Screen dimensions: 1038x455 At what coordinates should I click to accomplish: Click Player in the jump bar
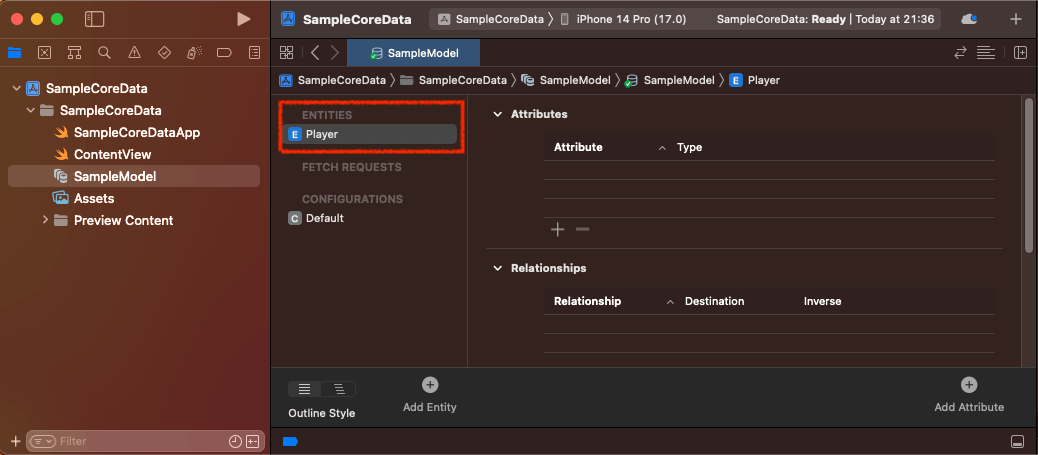[x=755, y=80]
